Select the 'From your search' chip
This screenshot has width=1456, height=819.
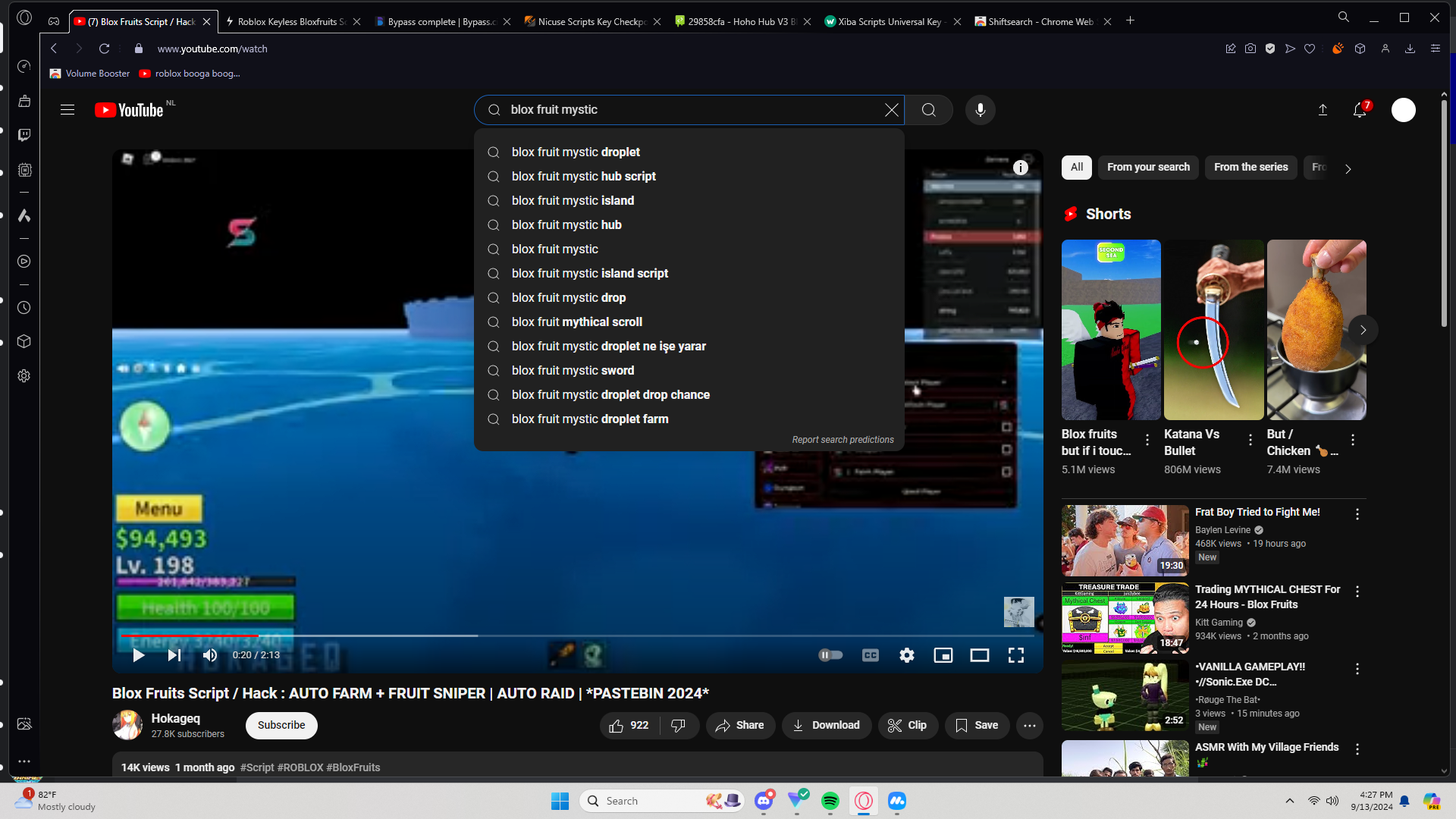[x=1148, y=168]
